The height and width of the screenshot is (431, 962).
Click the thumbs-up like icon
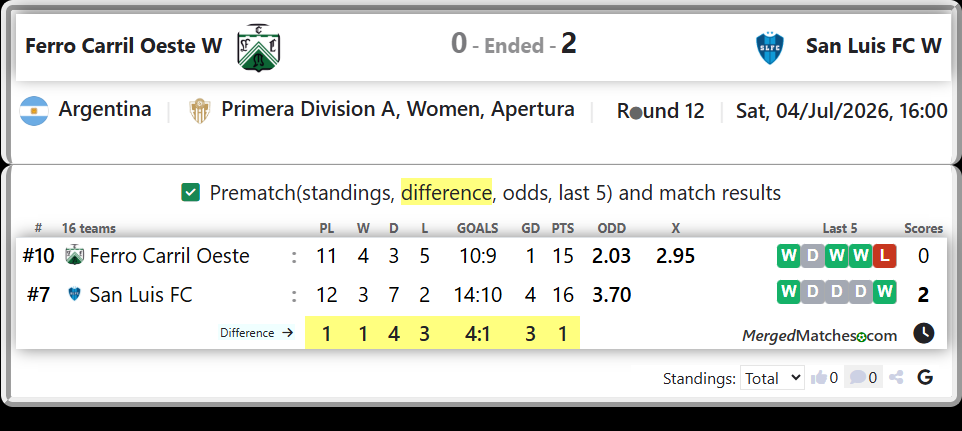click(x=818, y=378)
